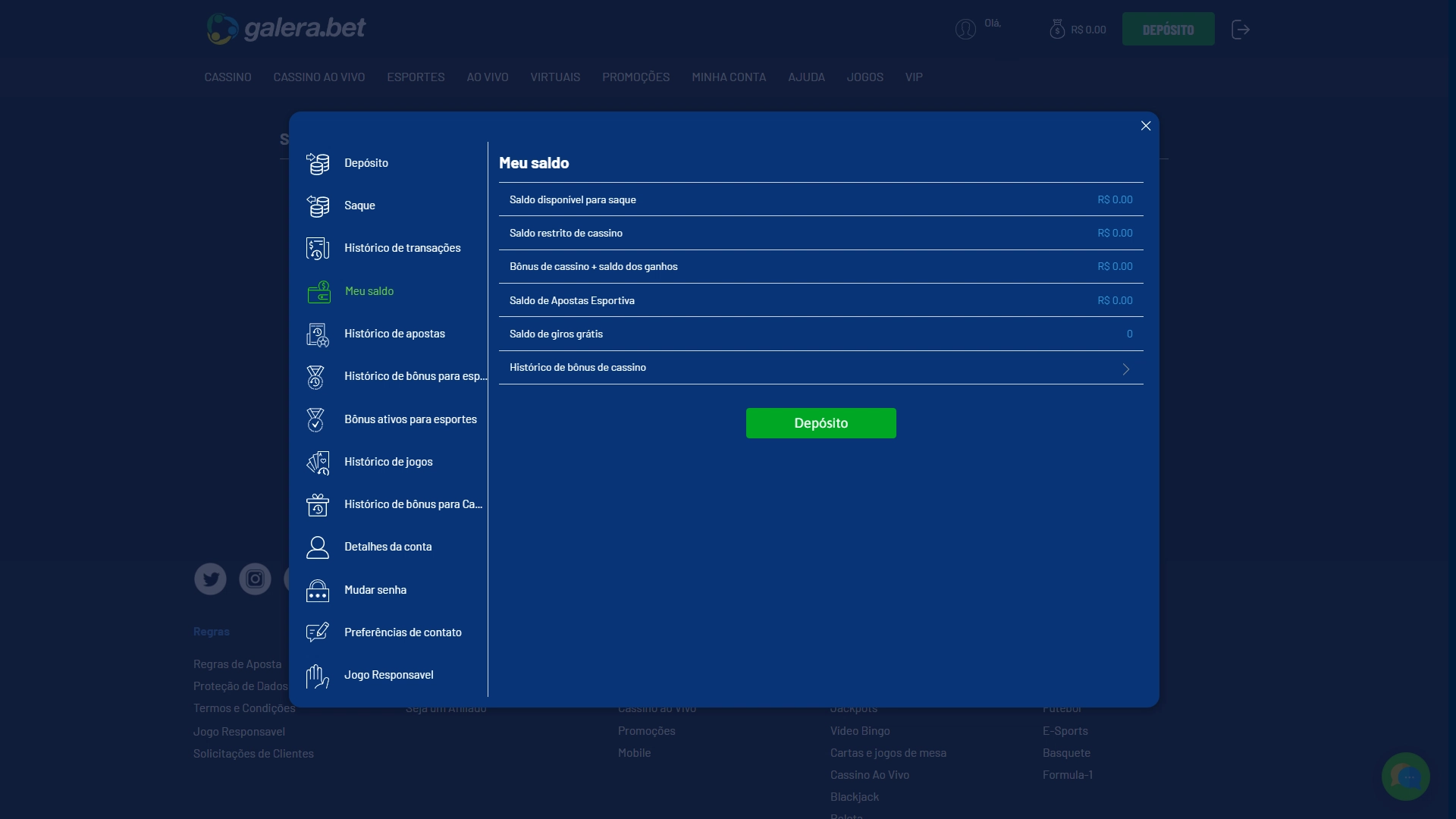Click the Histórico de transações icon
This screenshot has width=1456, height=819.
coord(318,248)
